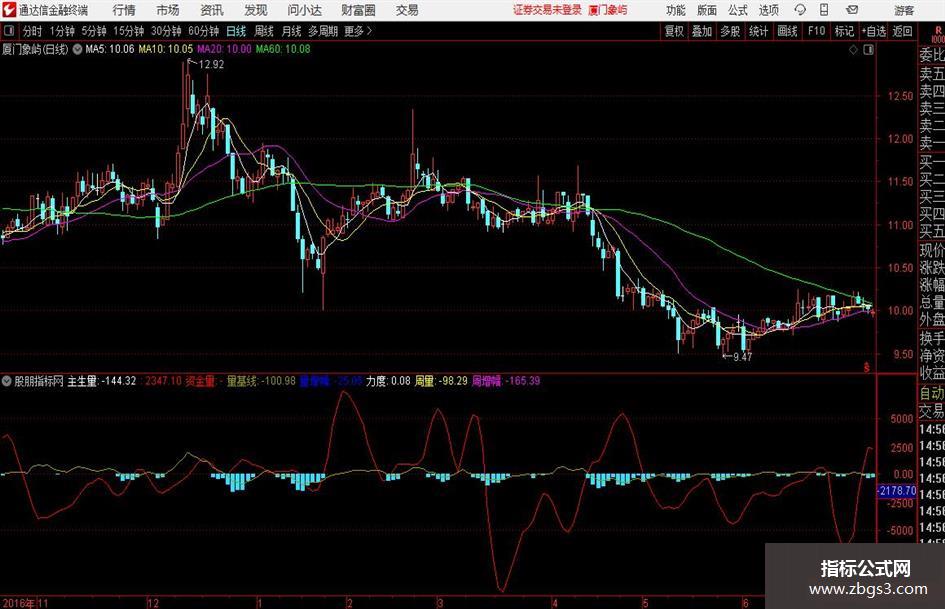This screenshot has height=609, width=945.
Task: Click the 叠加 overlay button
Action: pyautogui.click(x=702, y=31)
